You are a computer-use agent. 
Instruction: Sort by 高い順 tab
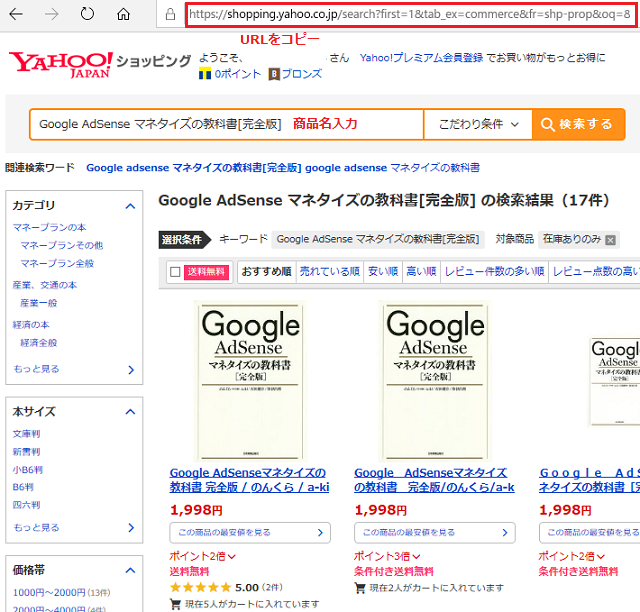click(x=421, y=272)
